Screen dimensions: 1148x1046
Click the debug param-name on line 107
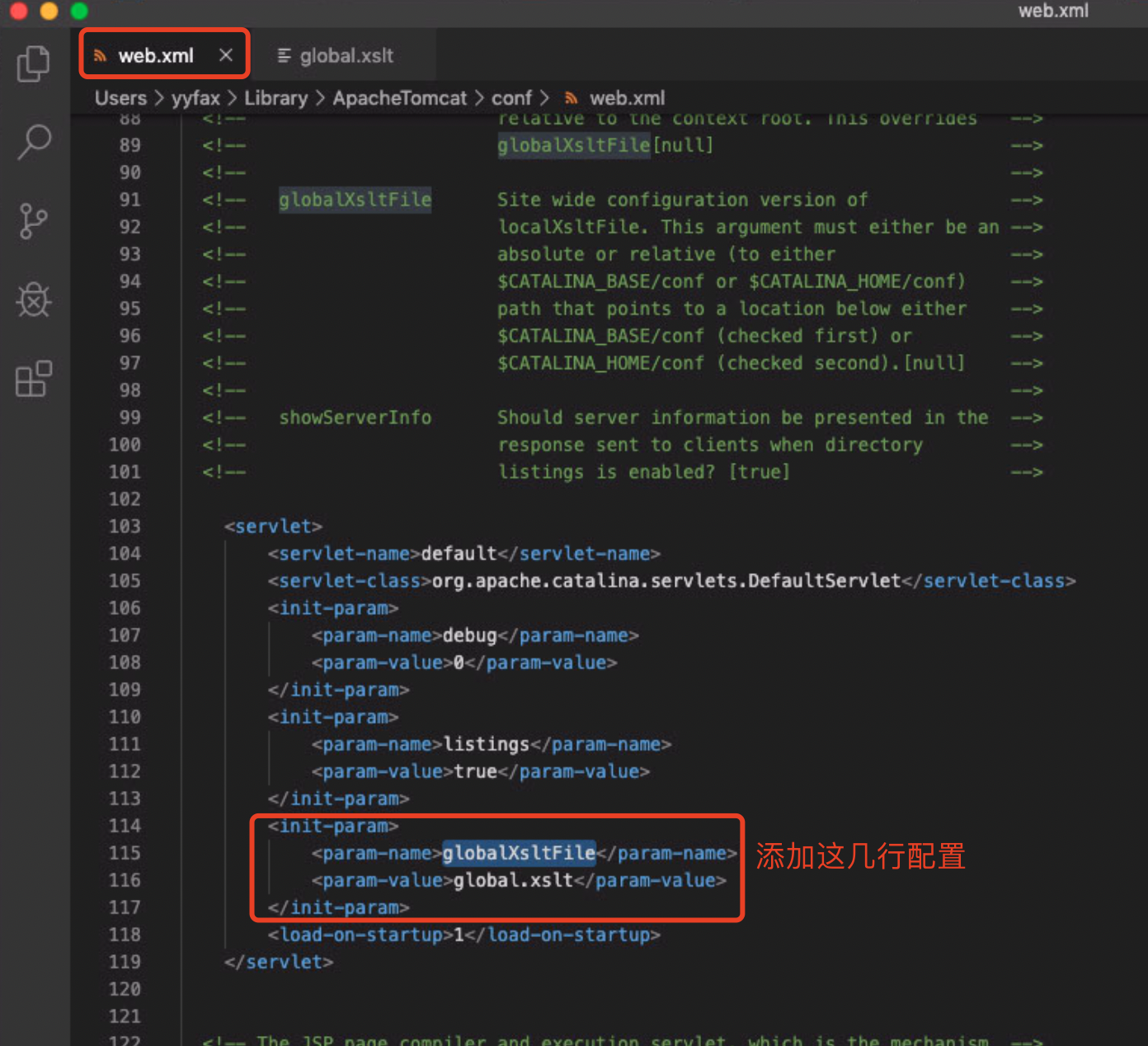(x=470, y=635)
